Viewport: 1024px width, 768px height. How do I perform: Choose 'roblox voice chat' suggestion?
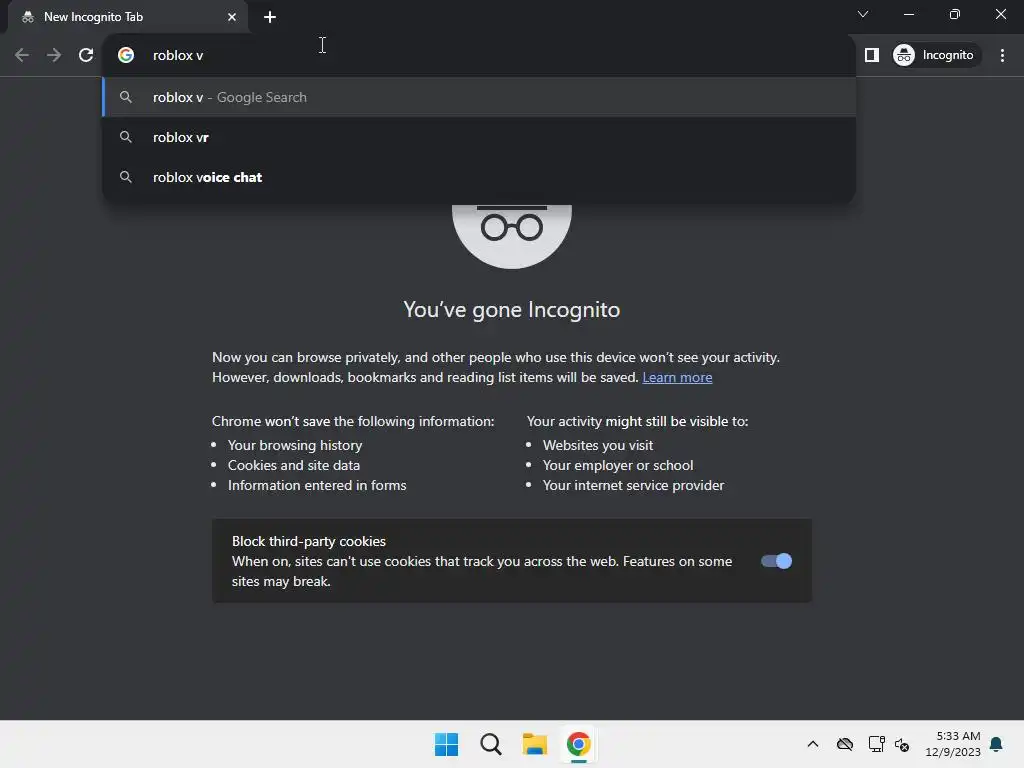pyautogui.click(x=479, y=177)
